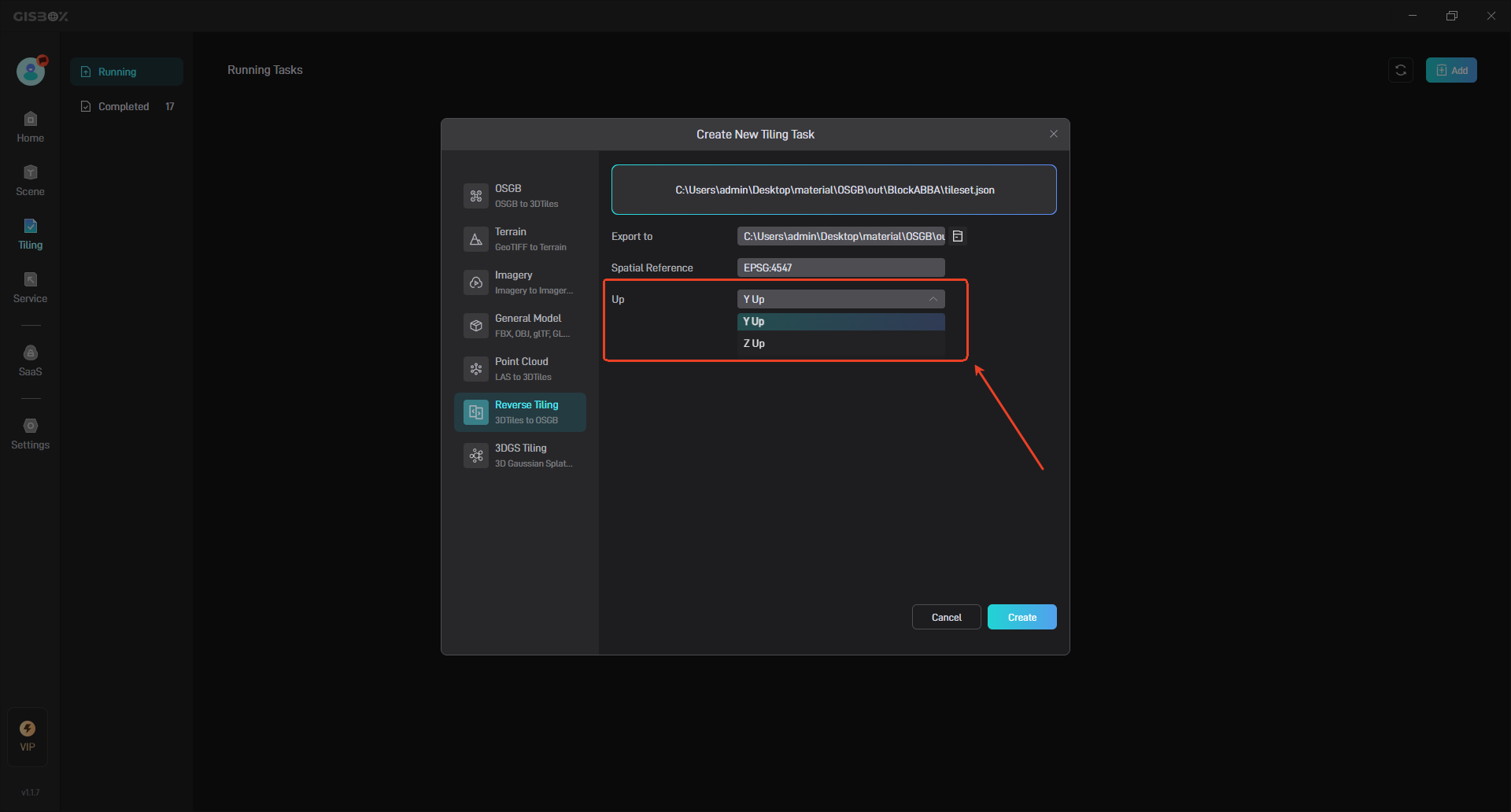Image resolution: width=1511 pixels, height=812 pixels.
Task: Click the Completed count 17
Action: coord(170,106)
